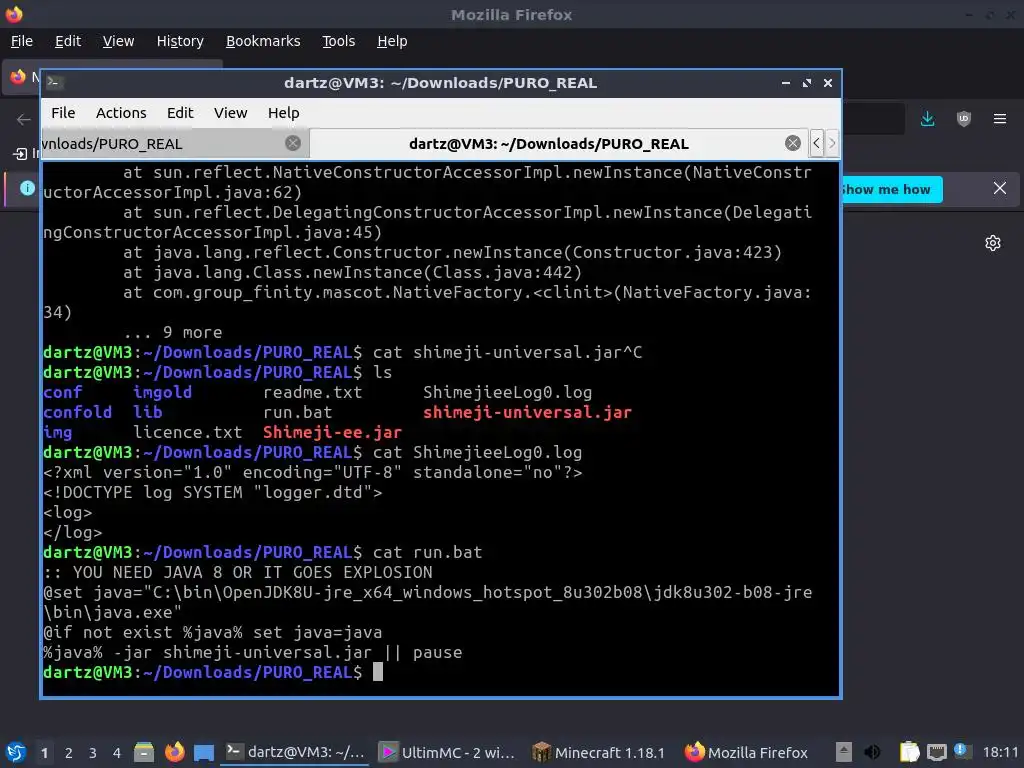The height and width of the screenshot is (768, 1024).
Task: Click the show desktop taskbar icon
Action: point(204,752)
